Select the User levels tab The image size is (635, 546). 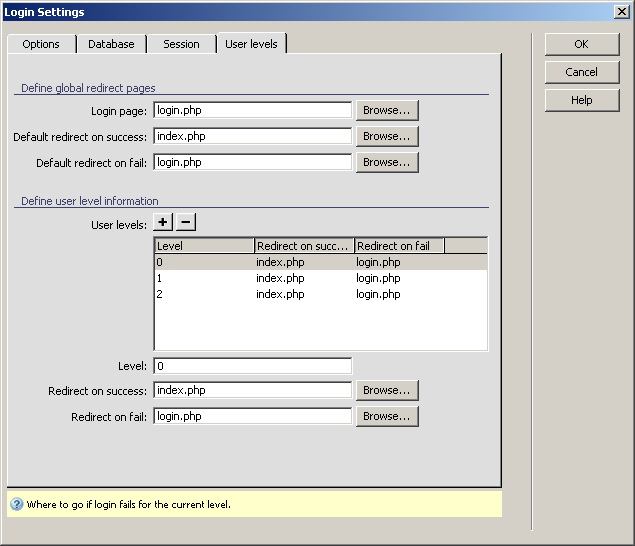point(251,44)
